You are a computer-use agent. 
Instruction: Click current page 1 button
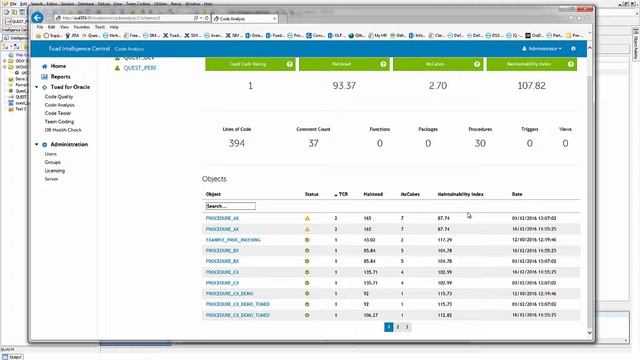389,327
